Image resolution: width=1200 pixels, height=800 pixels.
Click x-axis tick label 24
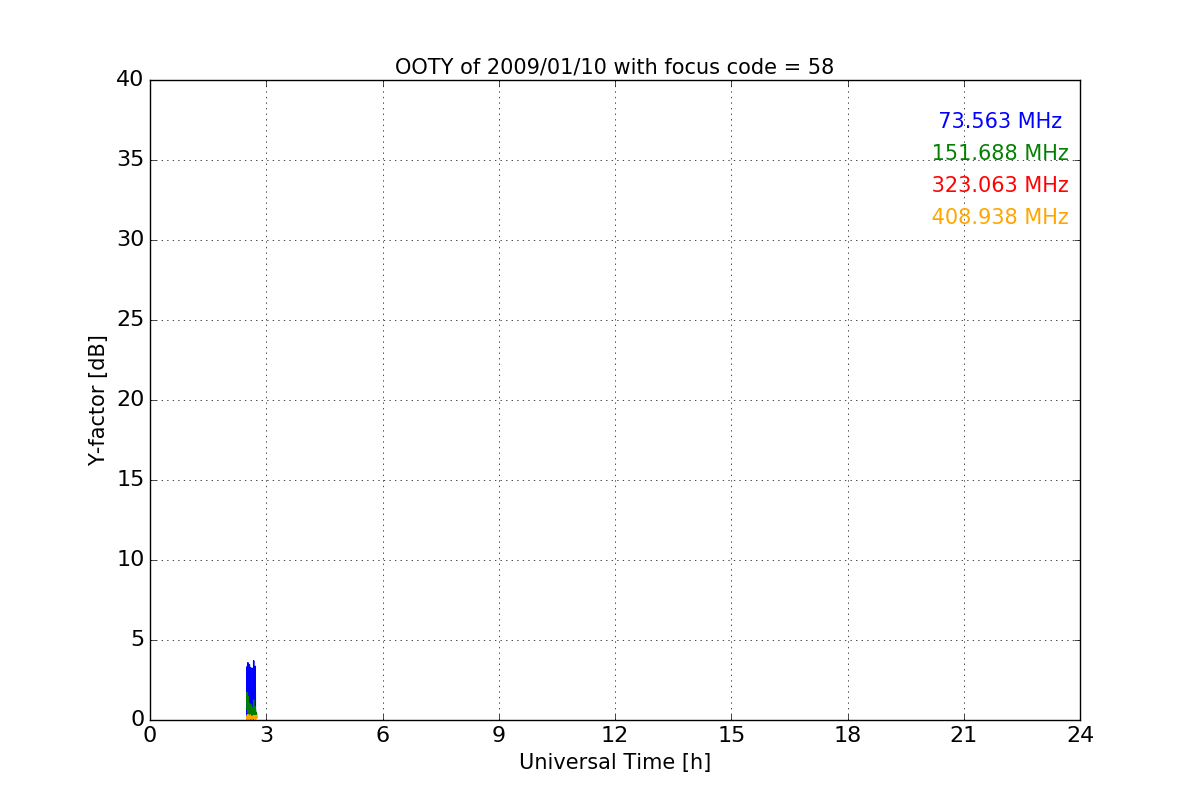tap(1080, 735)
